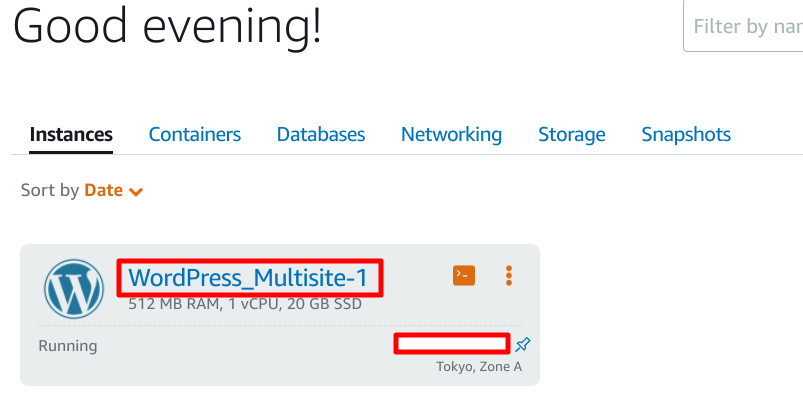The image size is (803, 397).
Task: Click the Running status text
Action: click(x=68, y=346)
